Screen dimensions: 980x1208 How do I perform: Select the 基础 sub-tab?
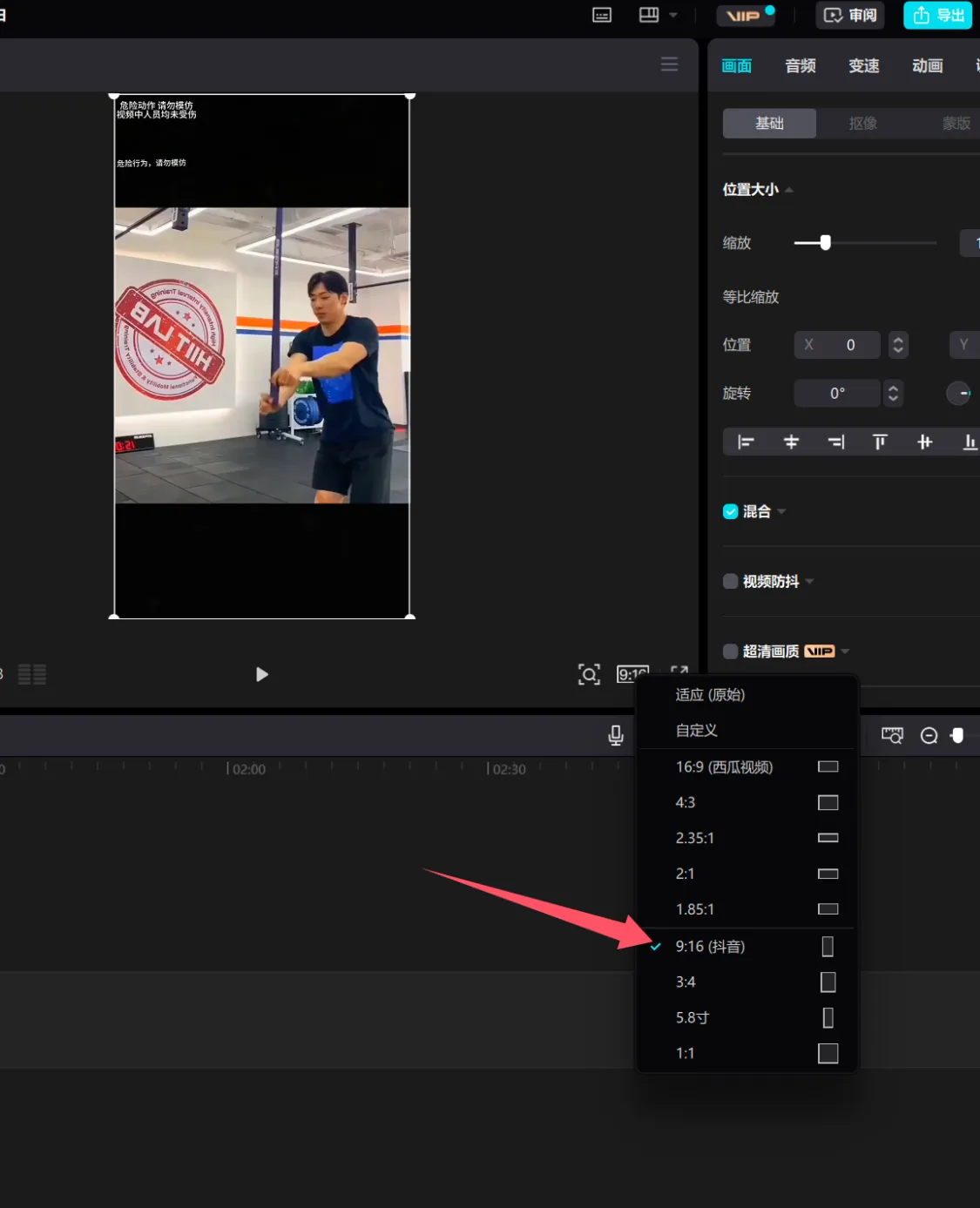(769, 124)
